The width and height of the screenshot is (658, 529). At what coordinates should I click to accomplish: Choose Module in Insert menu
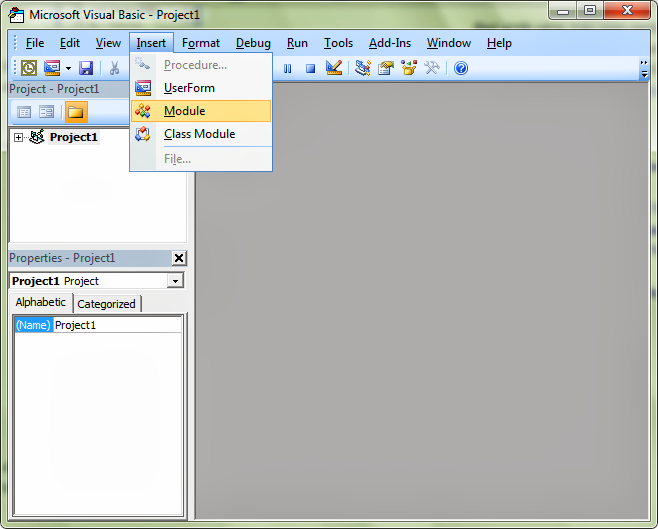[x=201, y=111]
